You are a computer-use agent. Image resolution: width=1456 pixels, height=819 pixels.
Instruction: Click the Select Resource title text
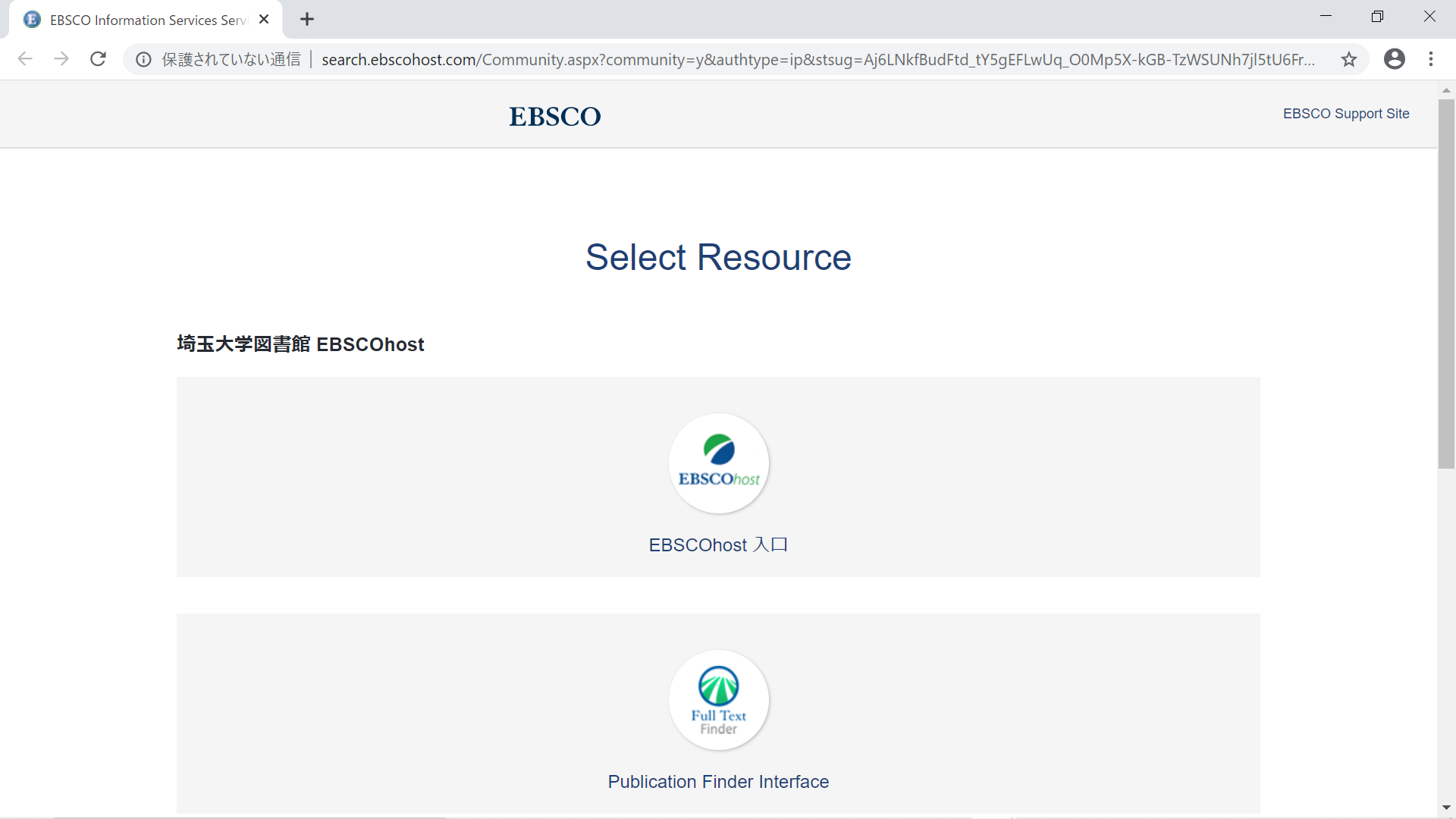[x=718, y=257]
